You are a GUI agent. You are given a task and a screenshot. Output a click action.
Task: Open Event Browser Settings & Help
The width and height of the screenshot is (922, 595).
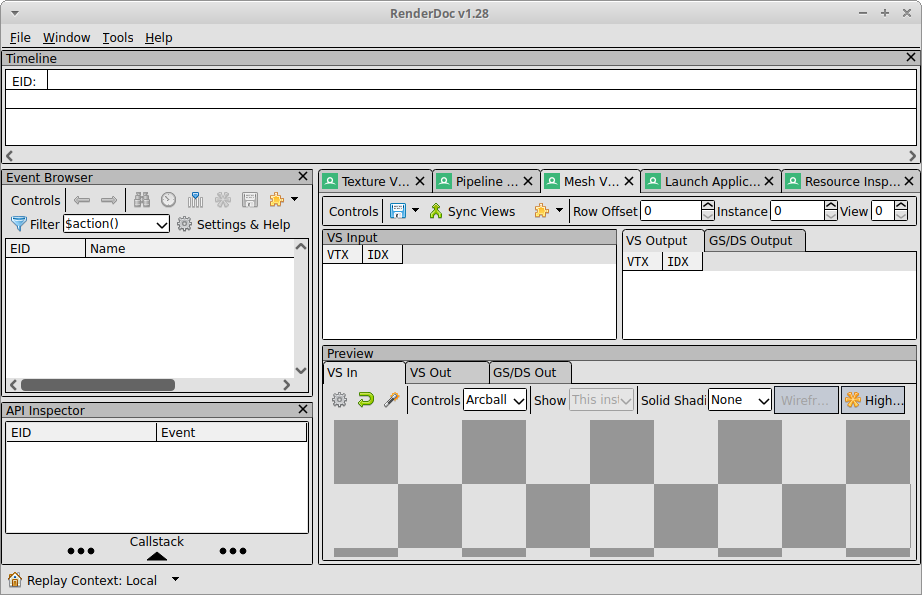(233, 225)
